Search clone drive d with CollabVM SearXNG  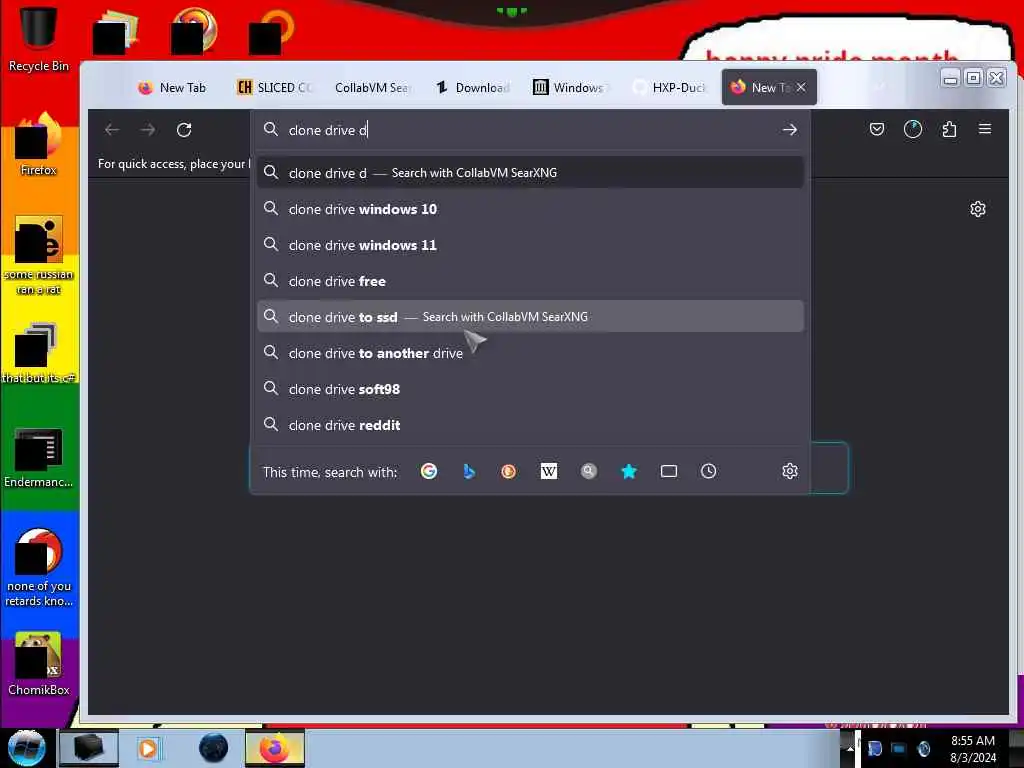pos(530,172)
